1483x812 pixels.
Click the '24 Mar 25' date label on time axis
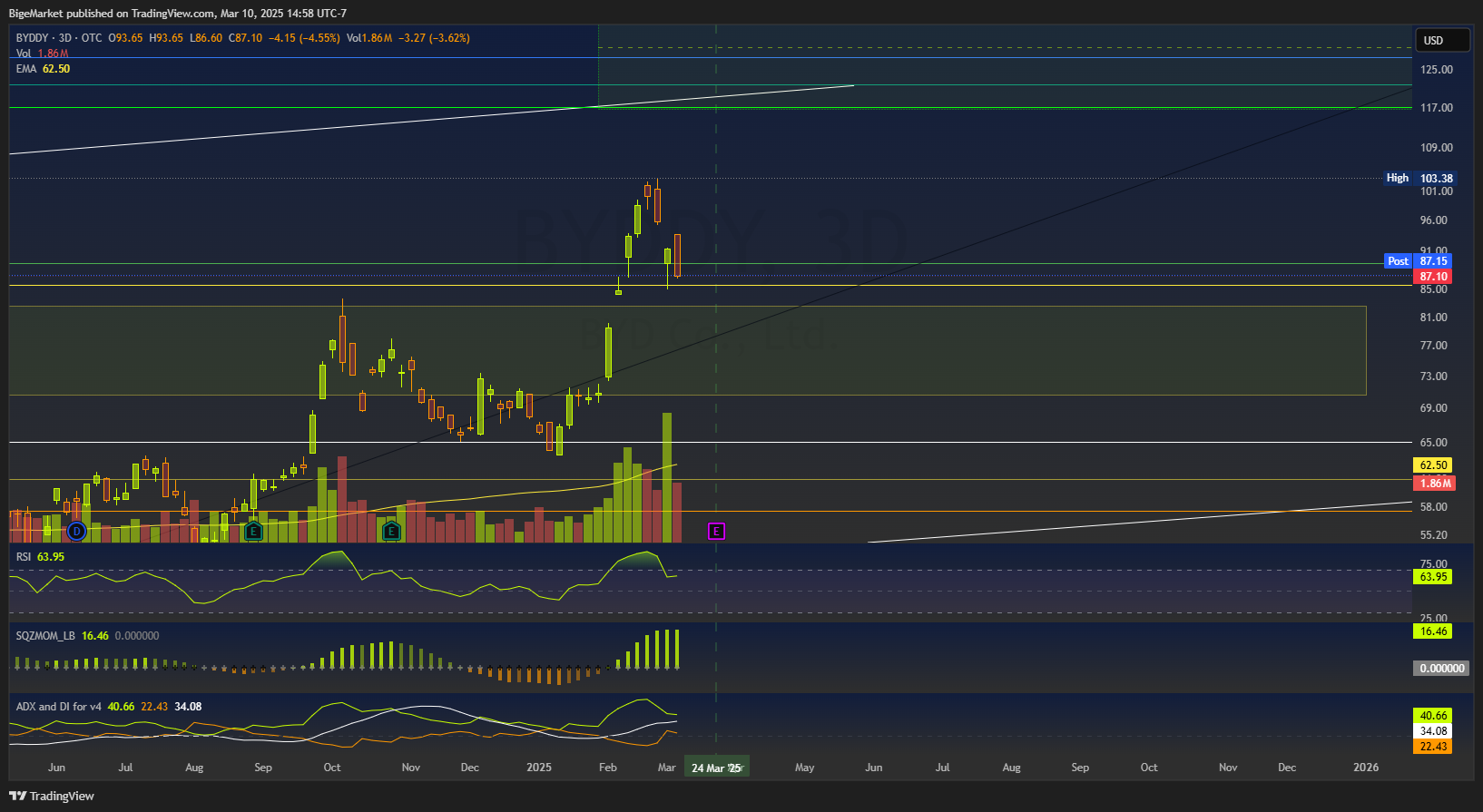[x=716, y=768]
